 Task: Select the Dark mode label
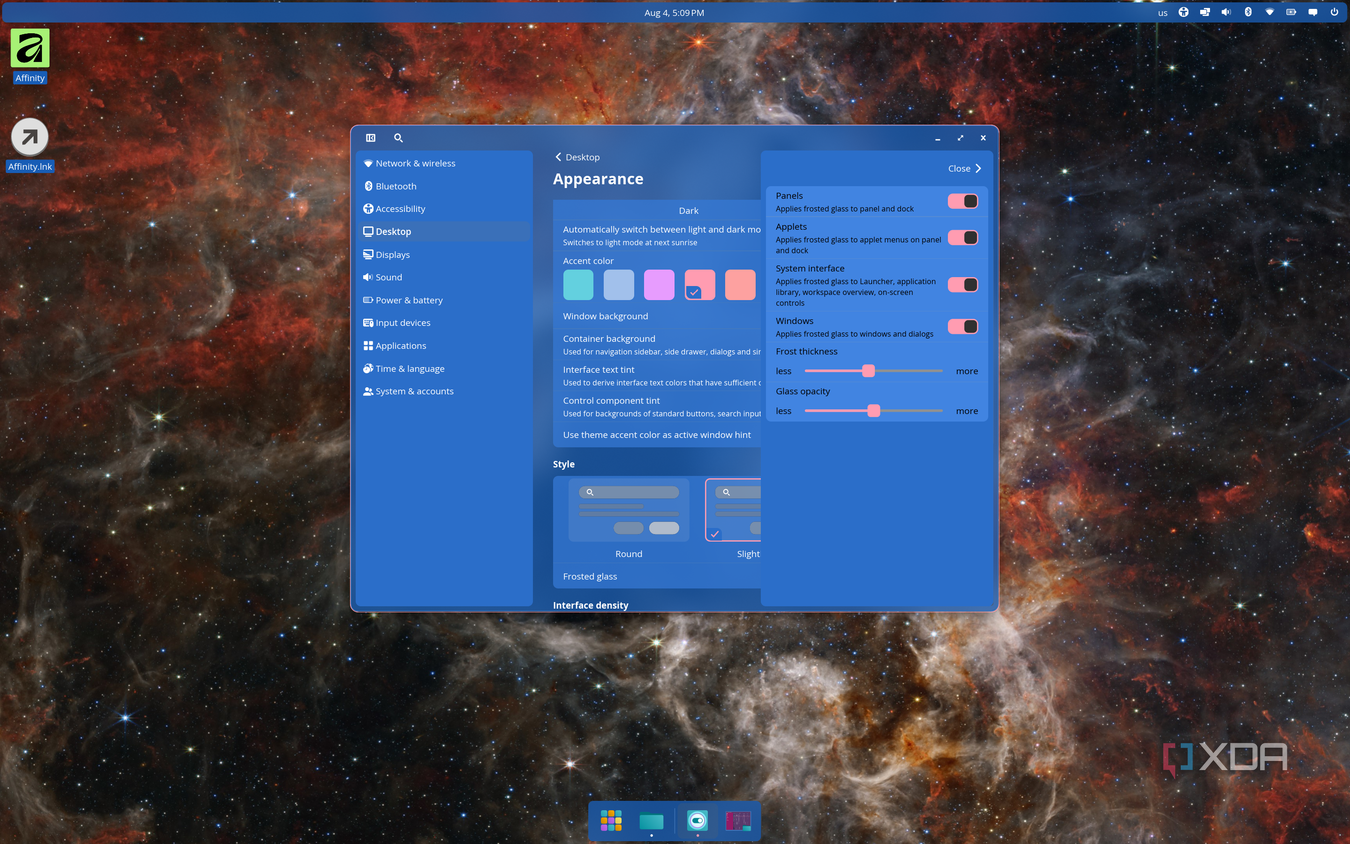[688, 211]
